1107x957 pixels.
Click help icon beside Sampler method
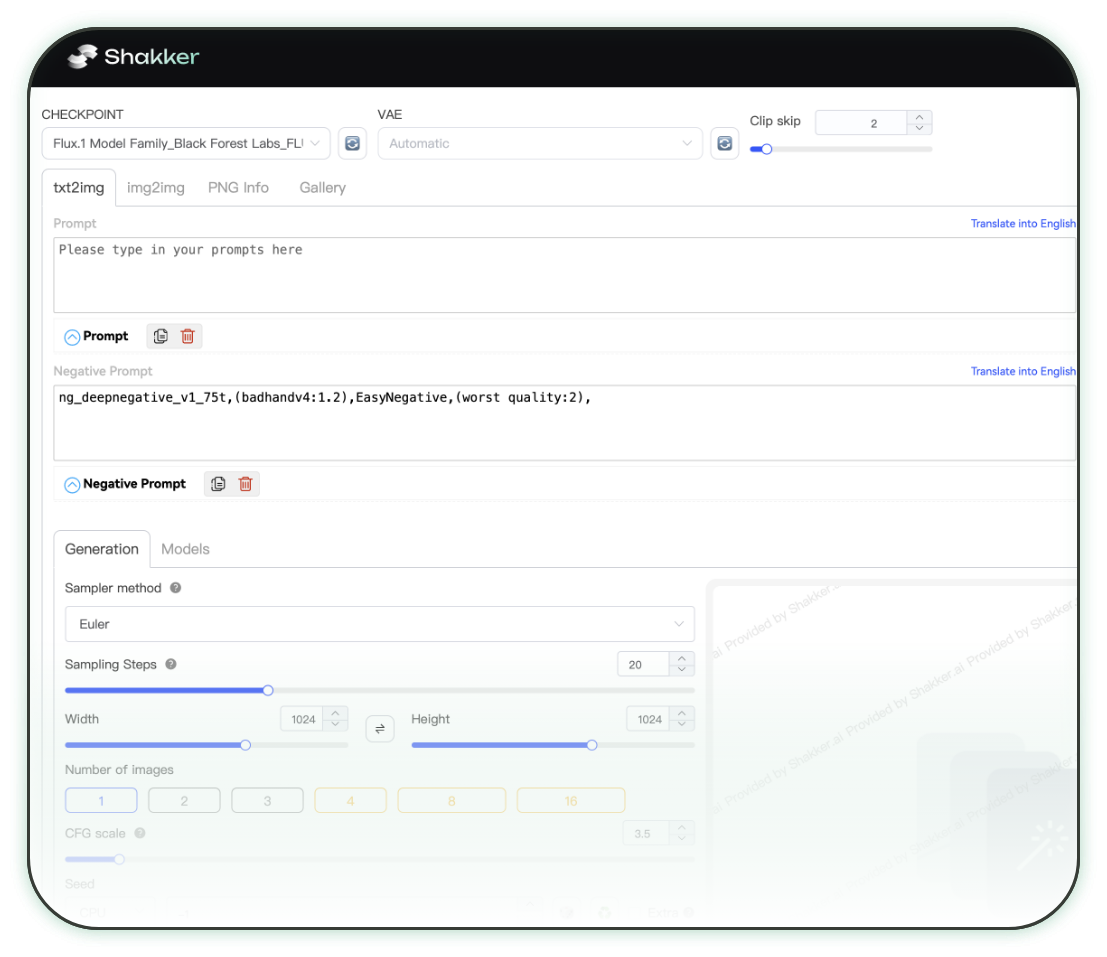(x=176, y=588)
